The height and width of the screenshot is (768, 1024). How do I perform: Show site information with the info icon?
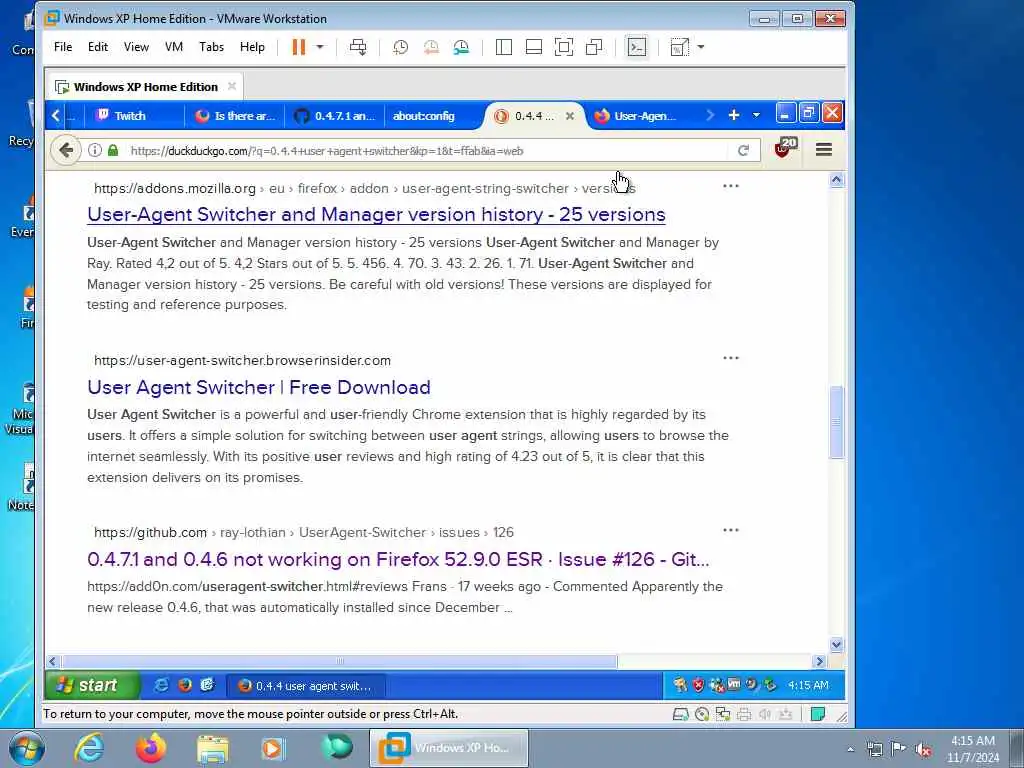[95, 150]
